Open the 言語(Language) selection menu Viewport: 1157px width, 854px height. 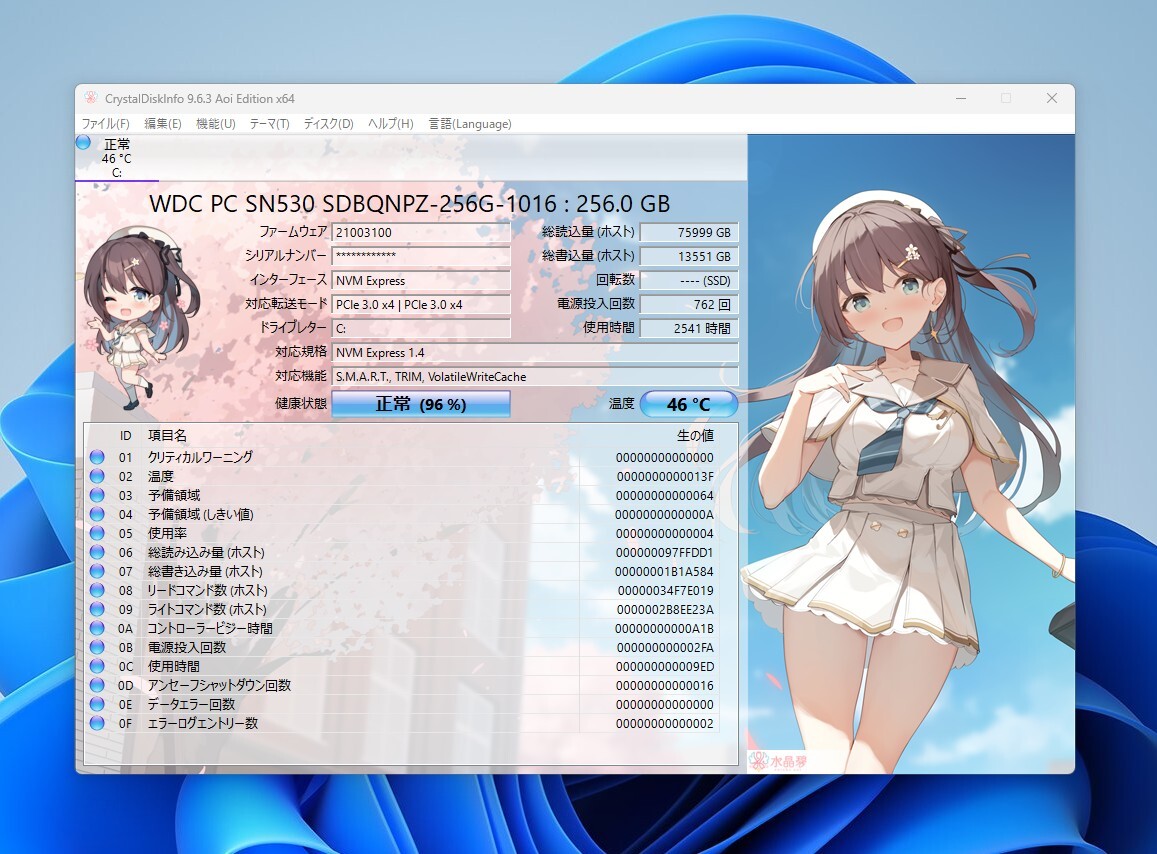468,124
